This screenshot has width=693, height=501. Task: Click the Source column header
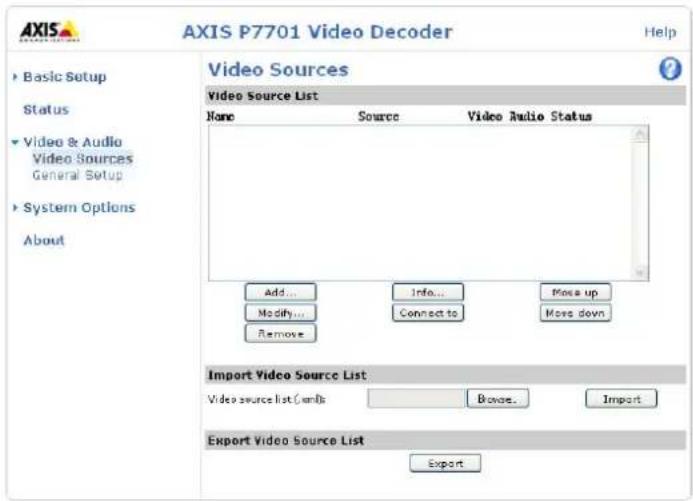point(378,117)
